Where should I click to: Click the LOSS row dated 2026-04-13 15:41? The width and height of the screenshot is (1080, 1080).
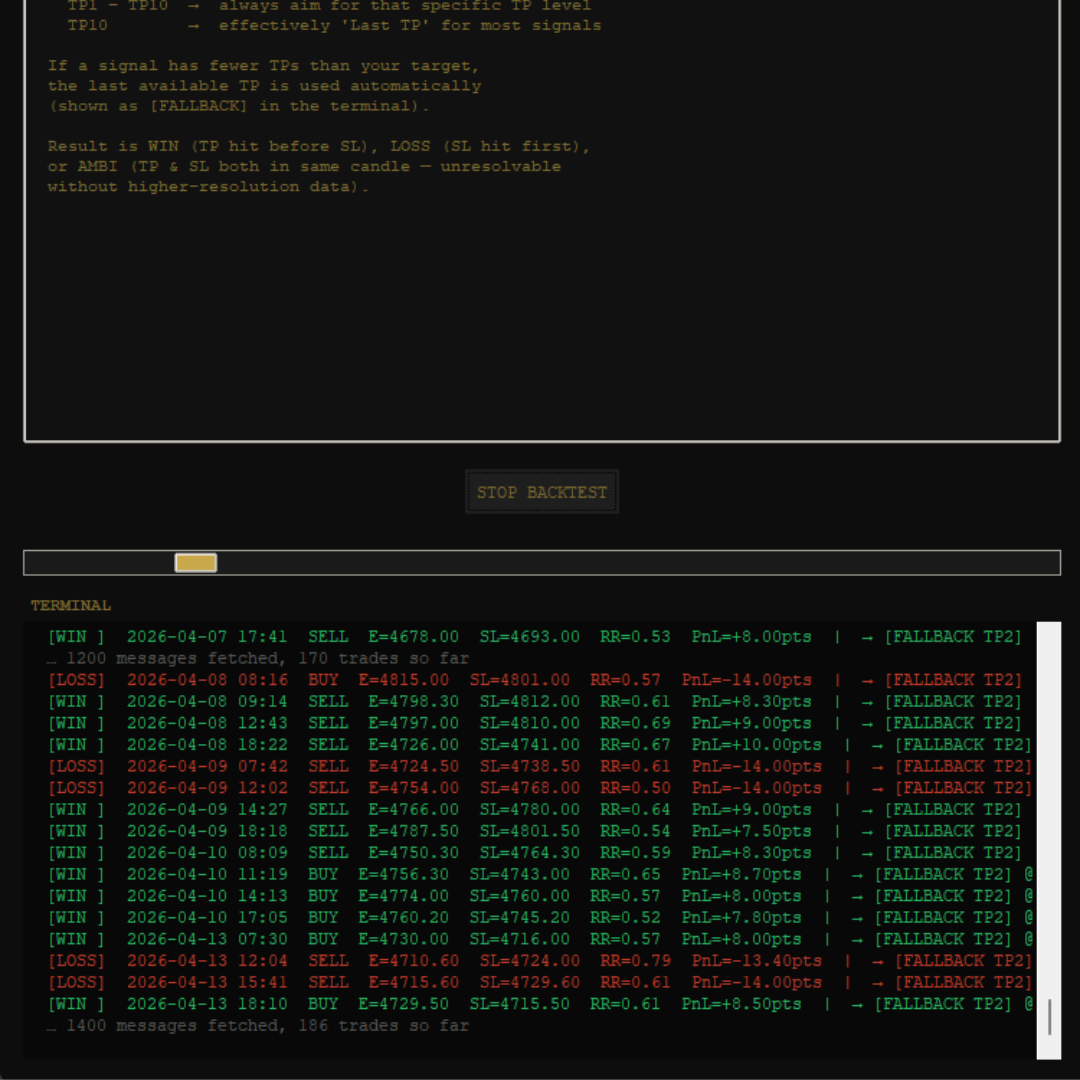coord(539,982)
